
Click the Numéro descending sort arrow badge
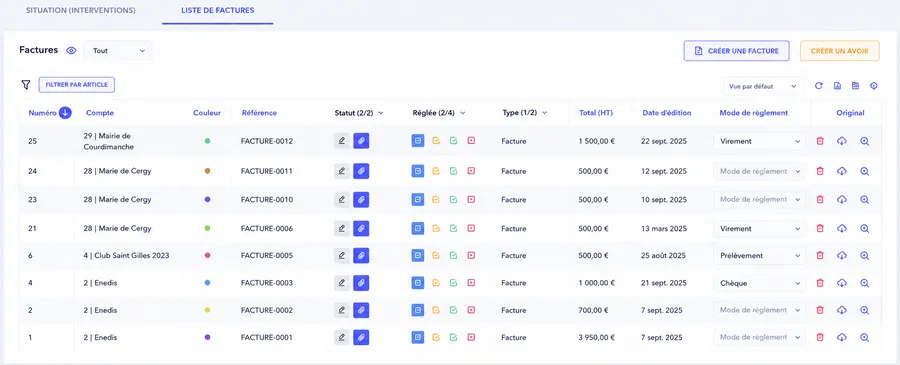(65, 113)
